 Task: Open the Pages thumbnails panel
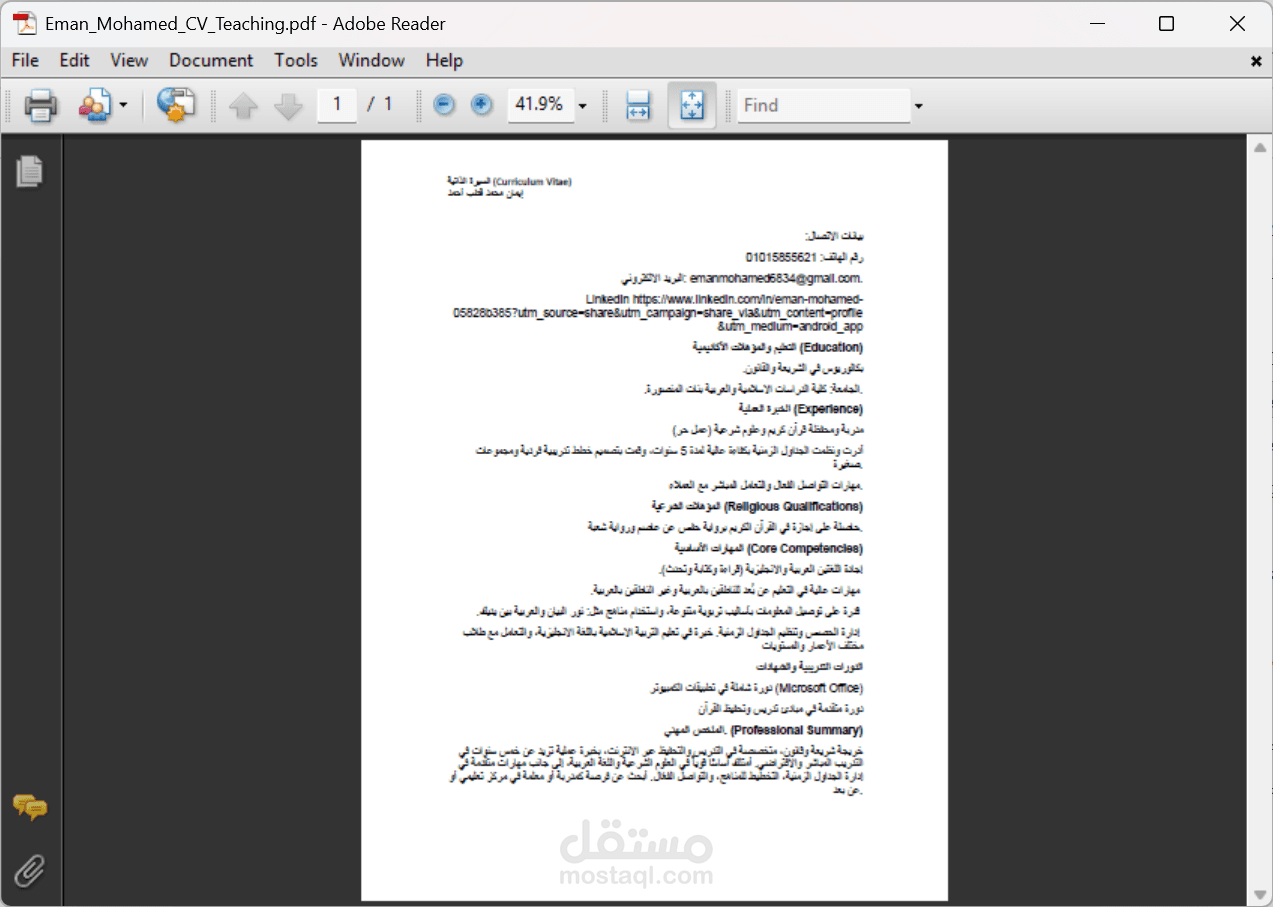tap(30, 171)
